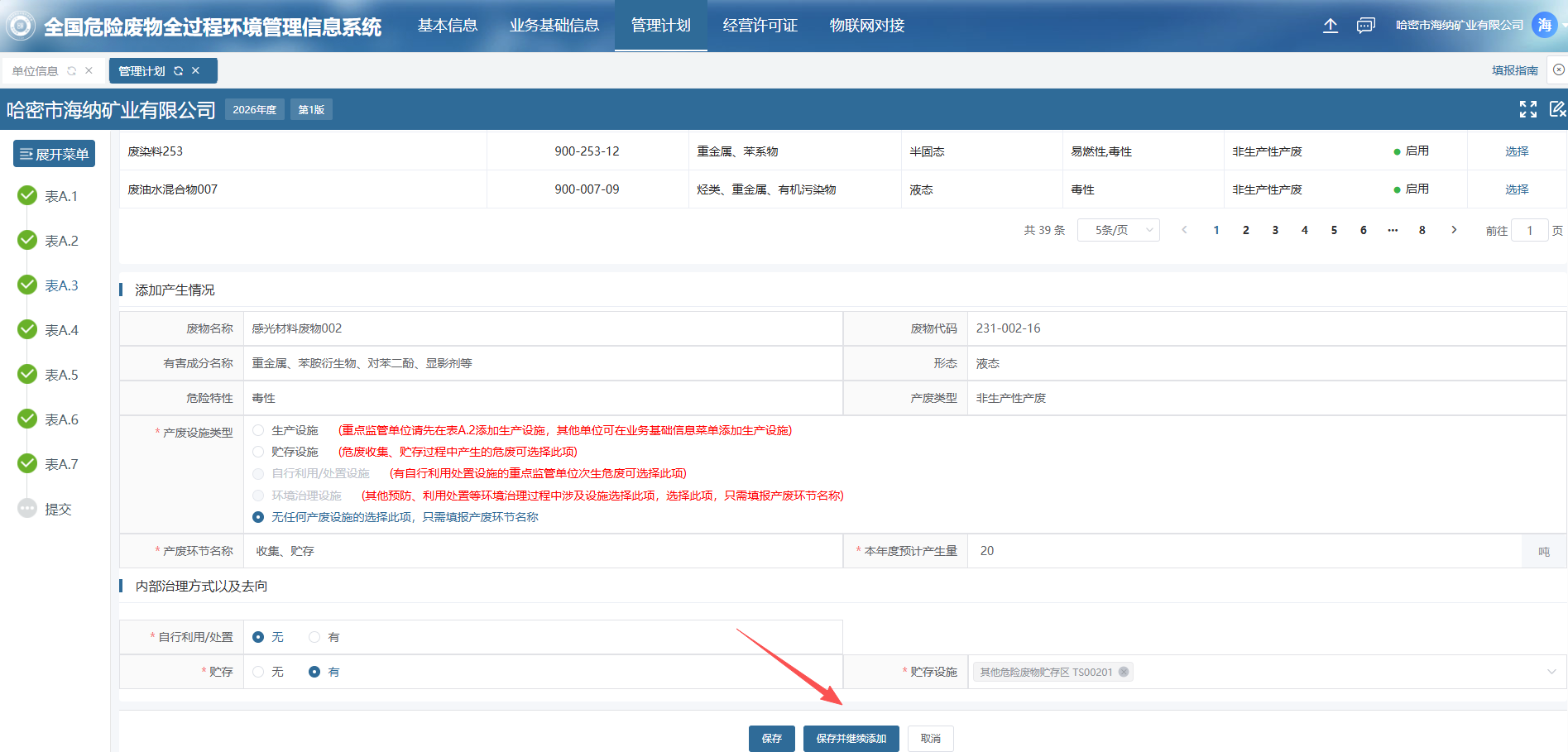
Task: Click the edit pencil icon beside fullscreen
Action: click(1556, 109)
